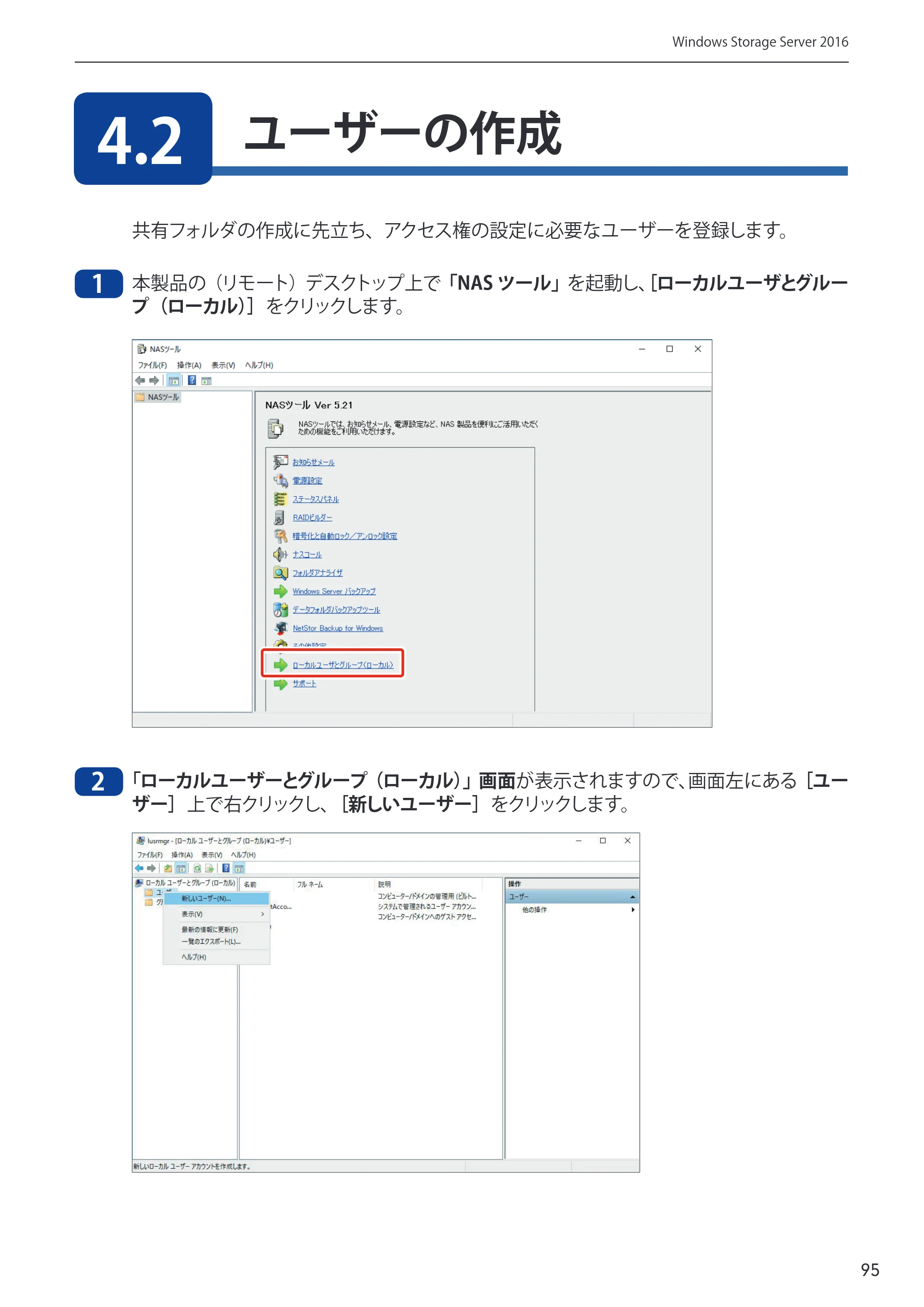Click the refresh icon in the lusrmgr toolbar
924x1307 pixels.
coord(197,868)
